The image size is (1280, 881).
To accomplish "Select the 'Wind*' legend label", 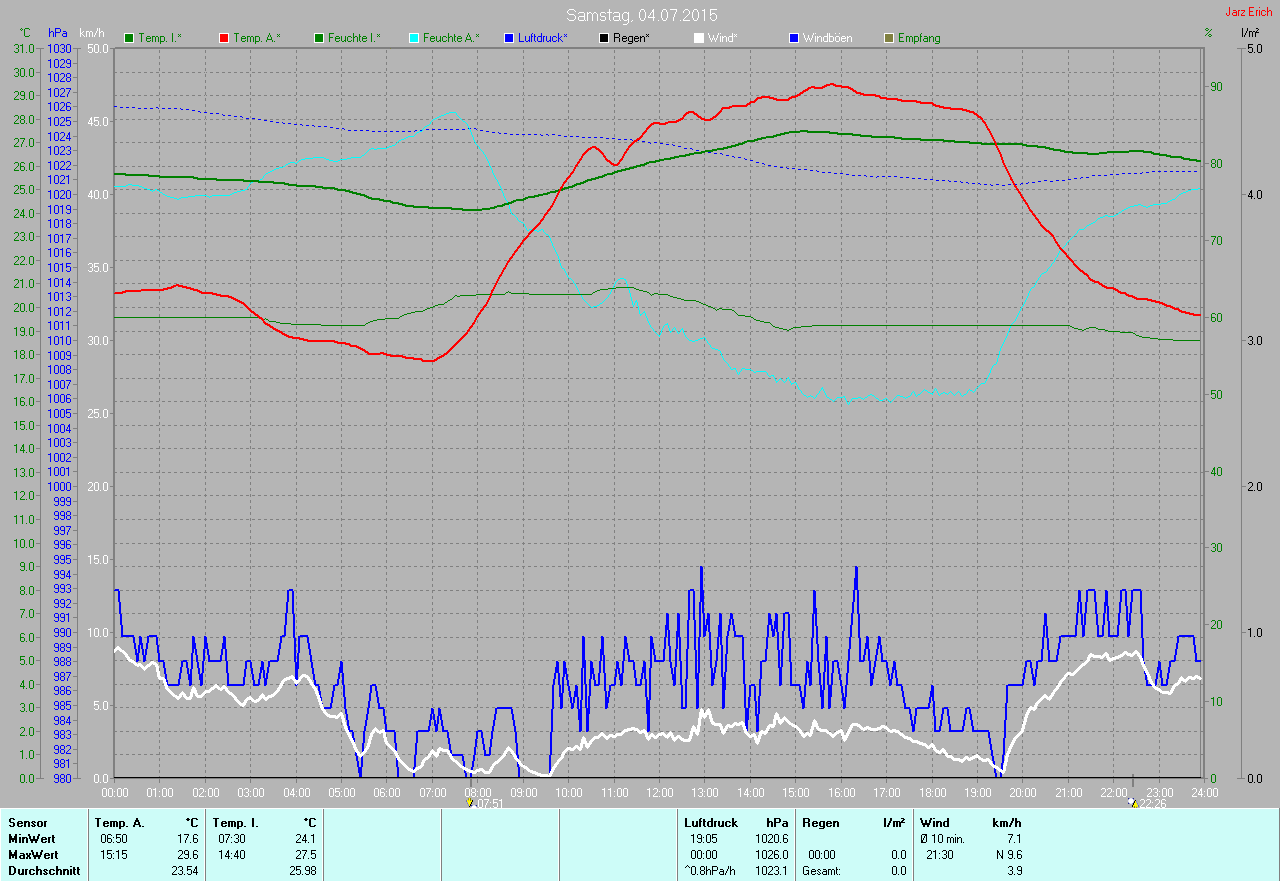I will click(723, 38).
